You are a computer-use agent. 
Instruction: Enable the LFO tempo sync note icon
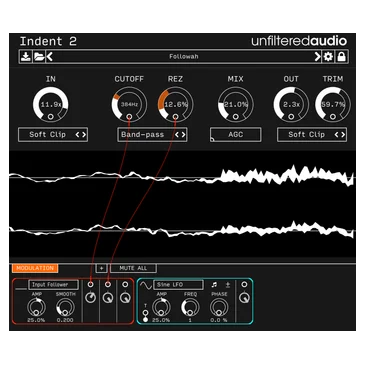pyautogui.click(x=214, y=285)
